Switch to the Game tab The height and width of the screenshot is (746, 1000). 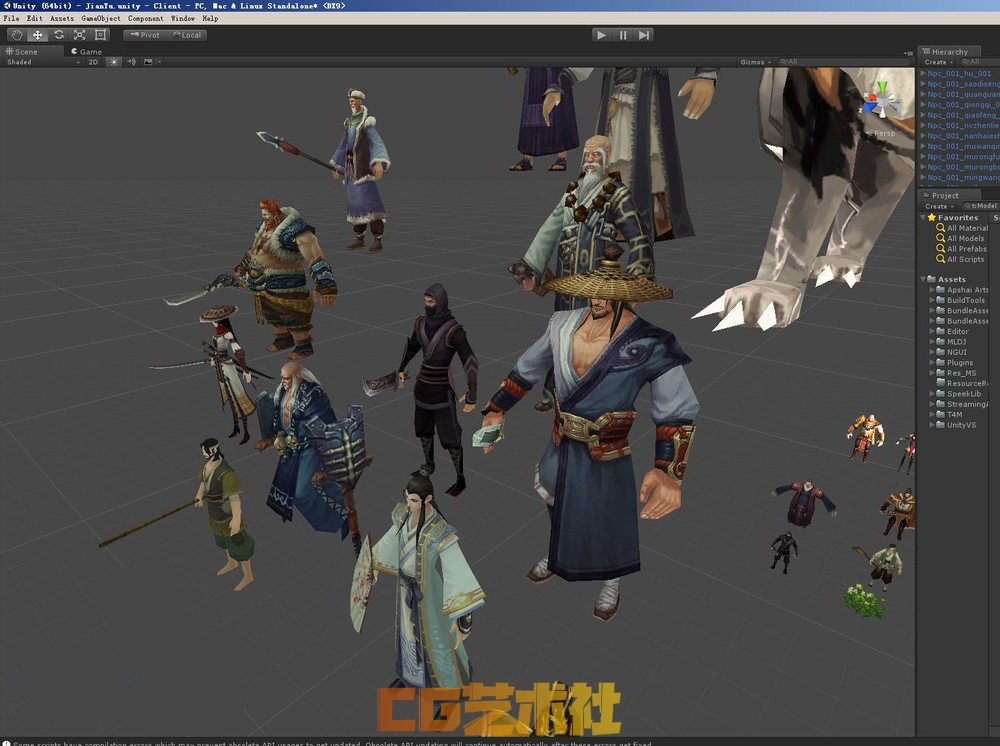(87, 52)
